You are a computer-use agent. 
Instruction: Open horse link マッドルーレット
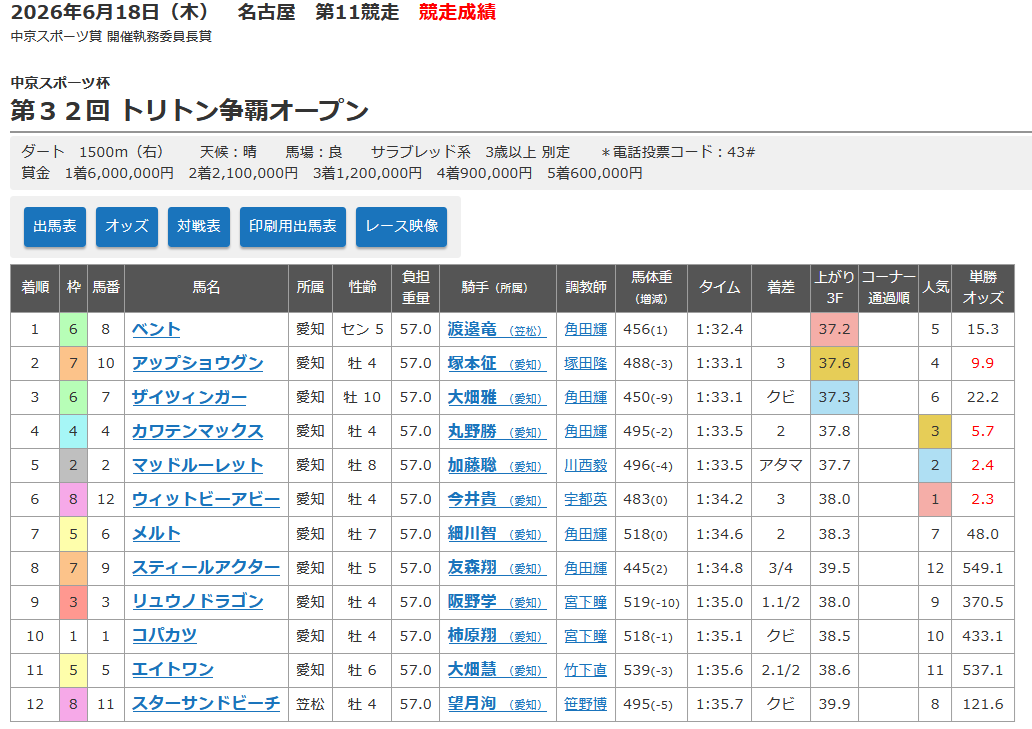[197, 465]
